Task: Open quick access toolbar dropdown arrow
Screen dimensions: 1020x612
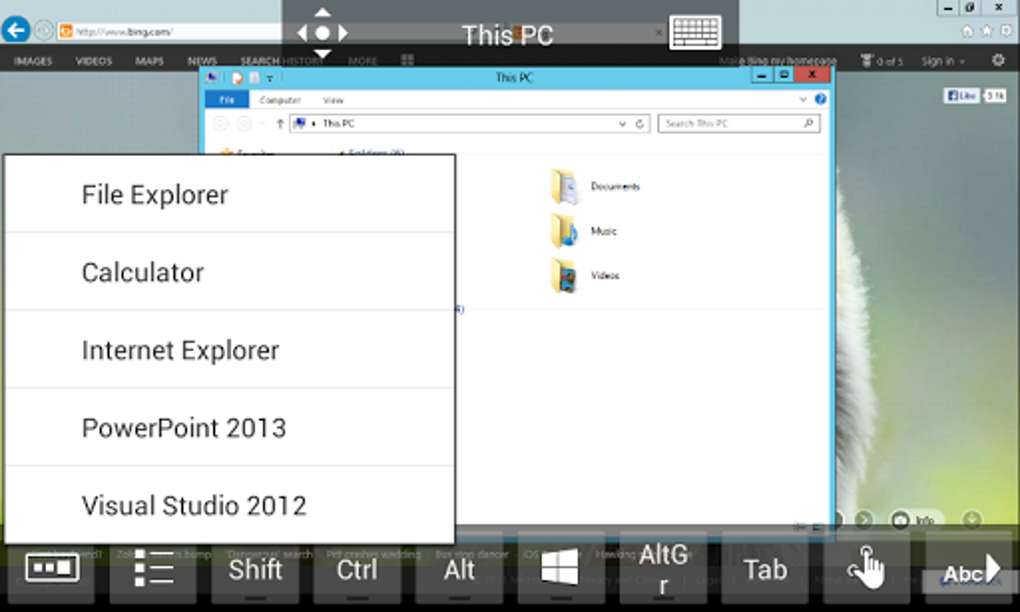Action: coord(270,79)
